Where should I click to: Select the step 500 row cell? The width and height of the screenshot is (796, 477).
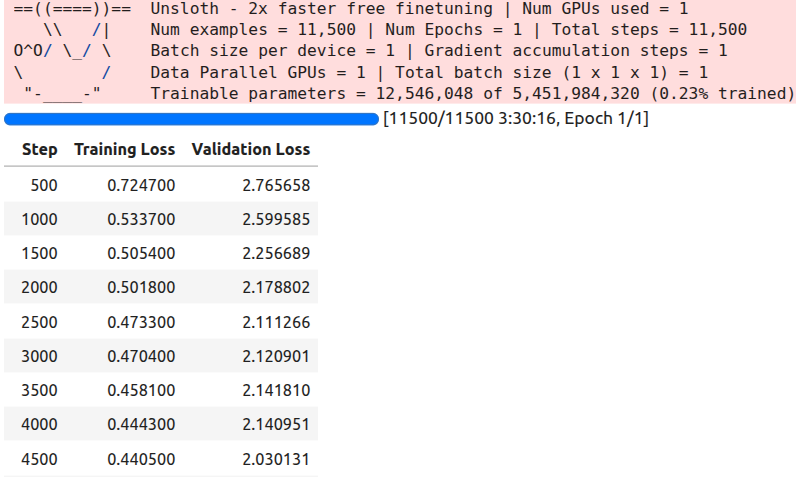44,185
